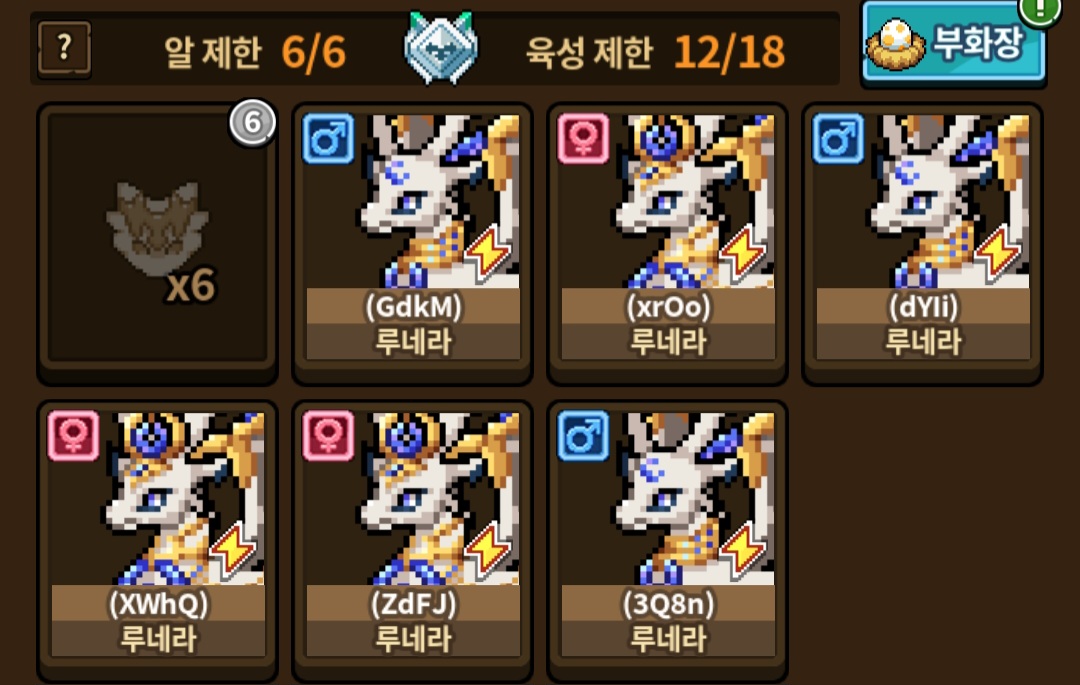Screen dimensions: 1080x685
Task: Click the 육성 제한 12/18 counter
Action: click(x=655, y=52)
